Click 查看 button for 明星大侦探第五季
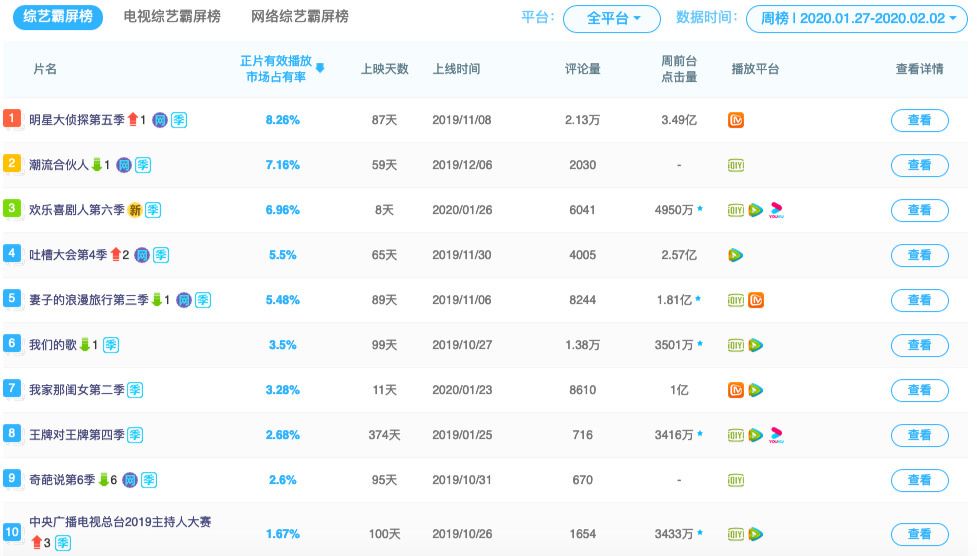This screenshot has height=556, width=977. point(920,120)
